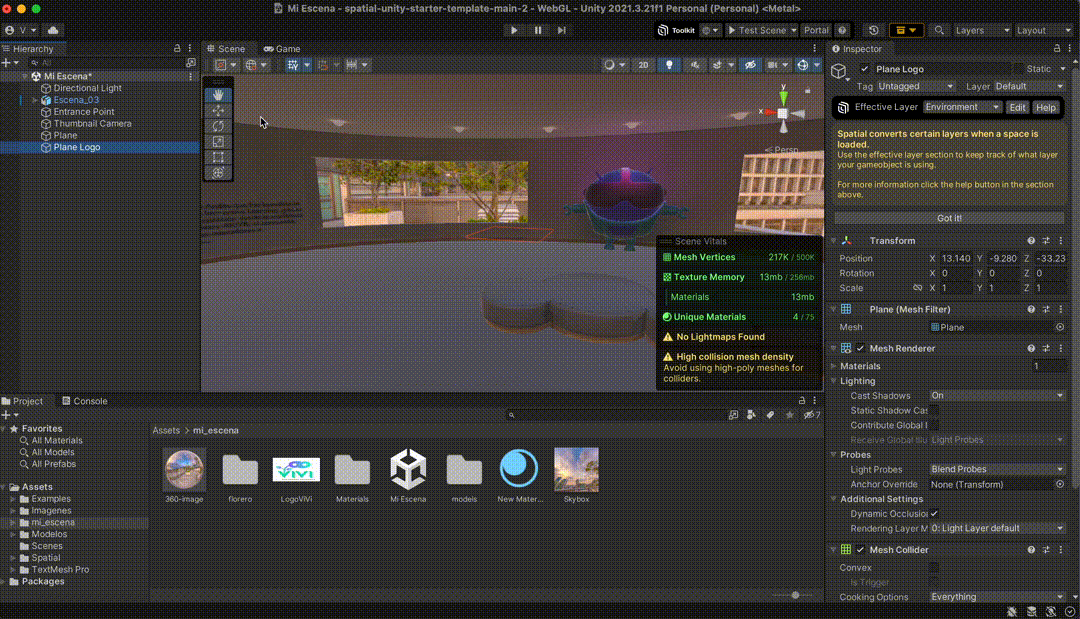This screenshot has height=619, width=1080.
Task: Open the Spatial Toolkit button
Action: (x=676, y=30)
